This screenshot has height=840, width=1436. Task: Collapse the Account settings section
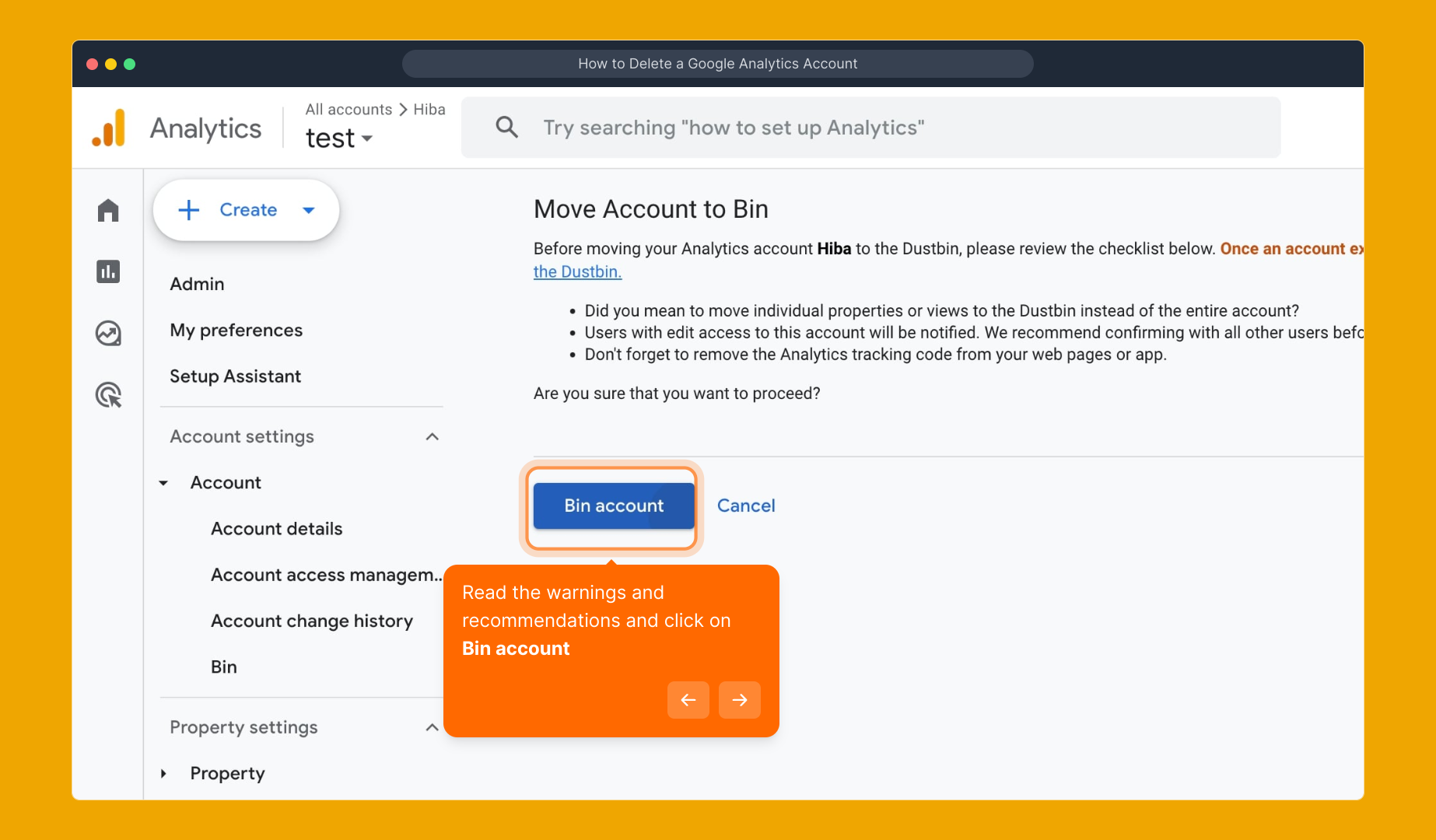432,437
